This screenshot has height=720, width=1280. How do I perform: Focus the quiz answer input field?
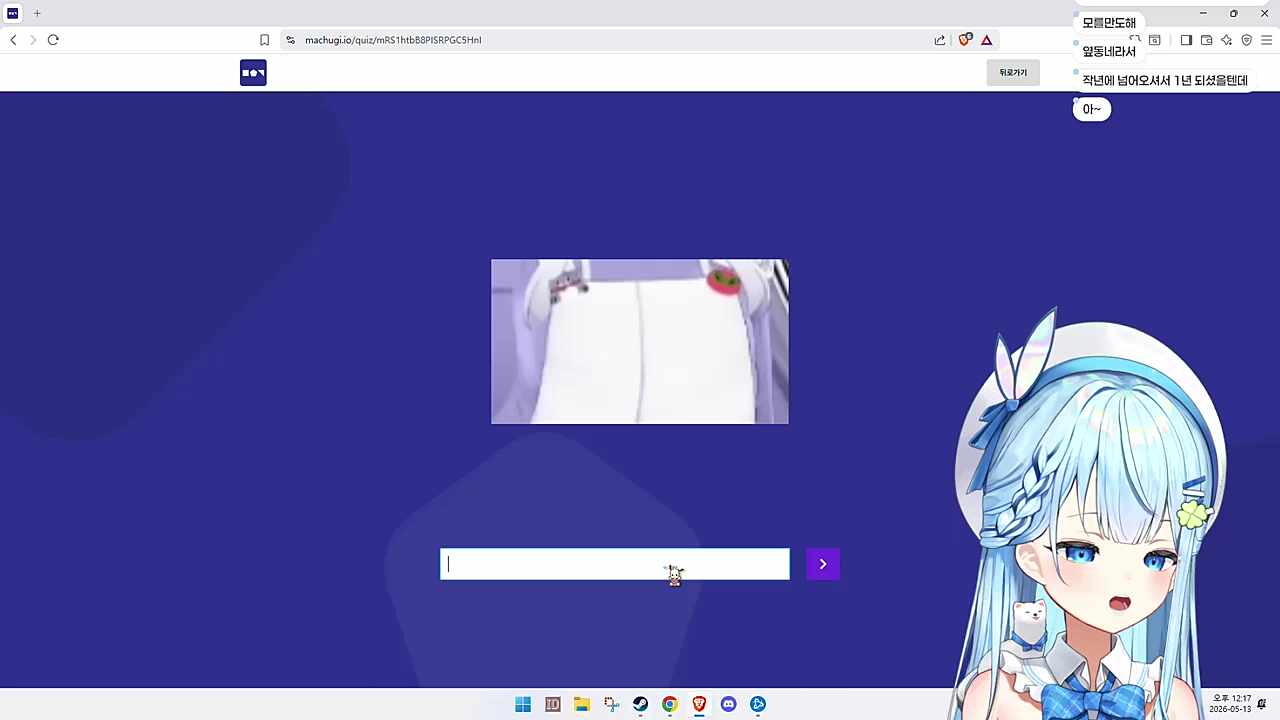click(x=615, y=564)
